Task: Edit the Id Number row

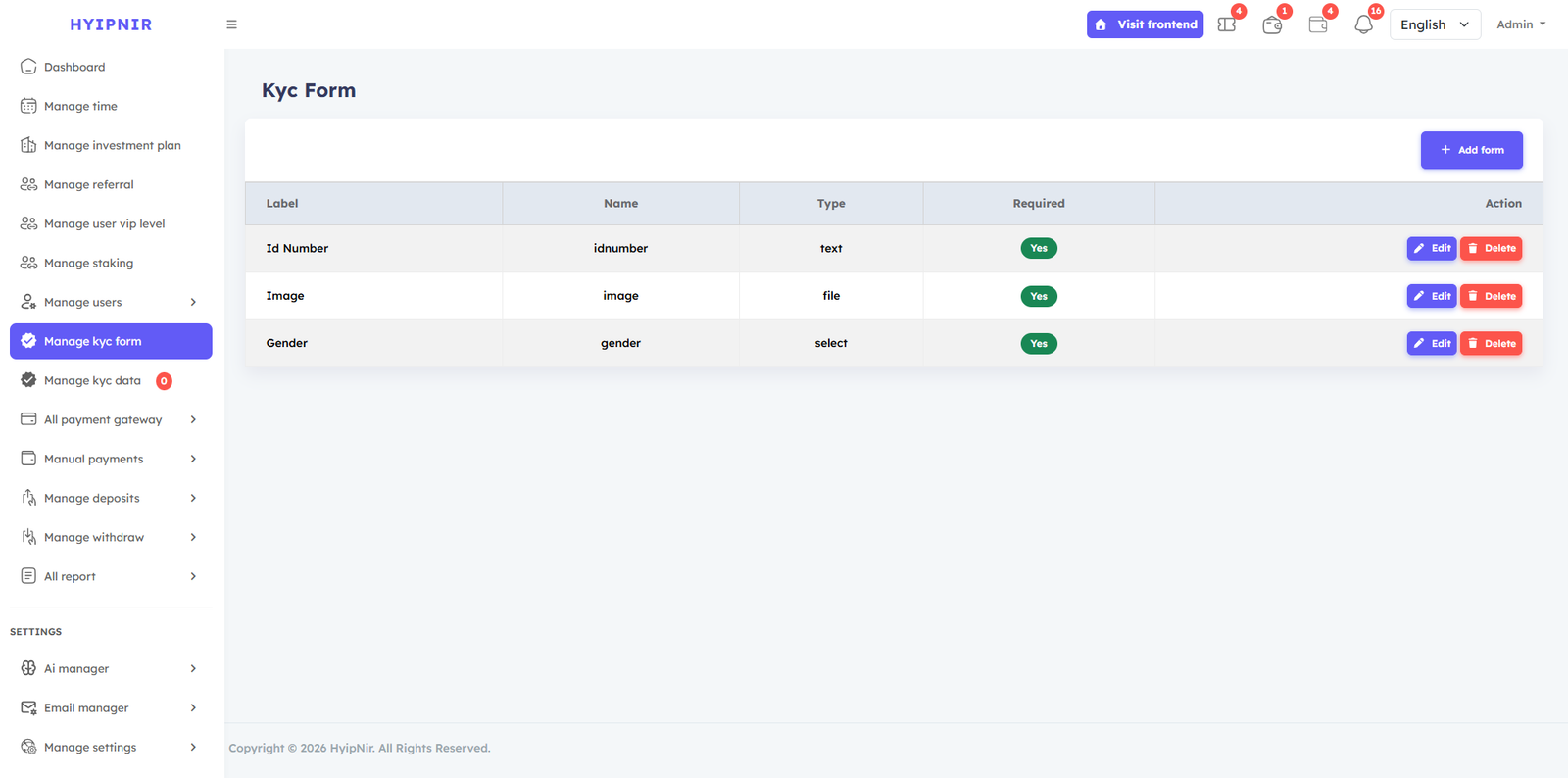Action: [x=1432, y=248]
